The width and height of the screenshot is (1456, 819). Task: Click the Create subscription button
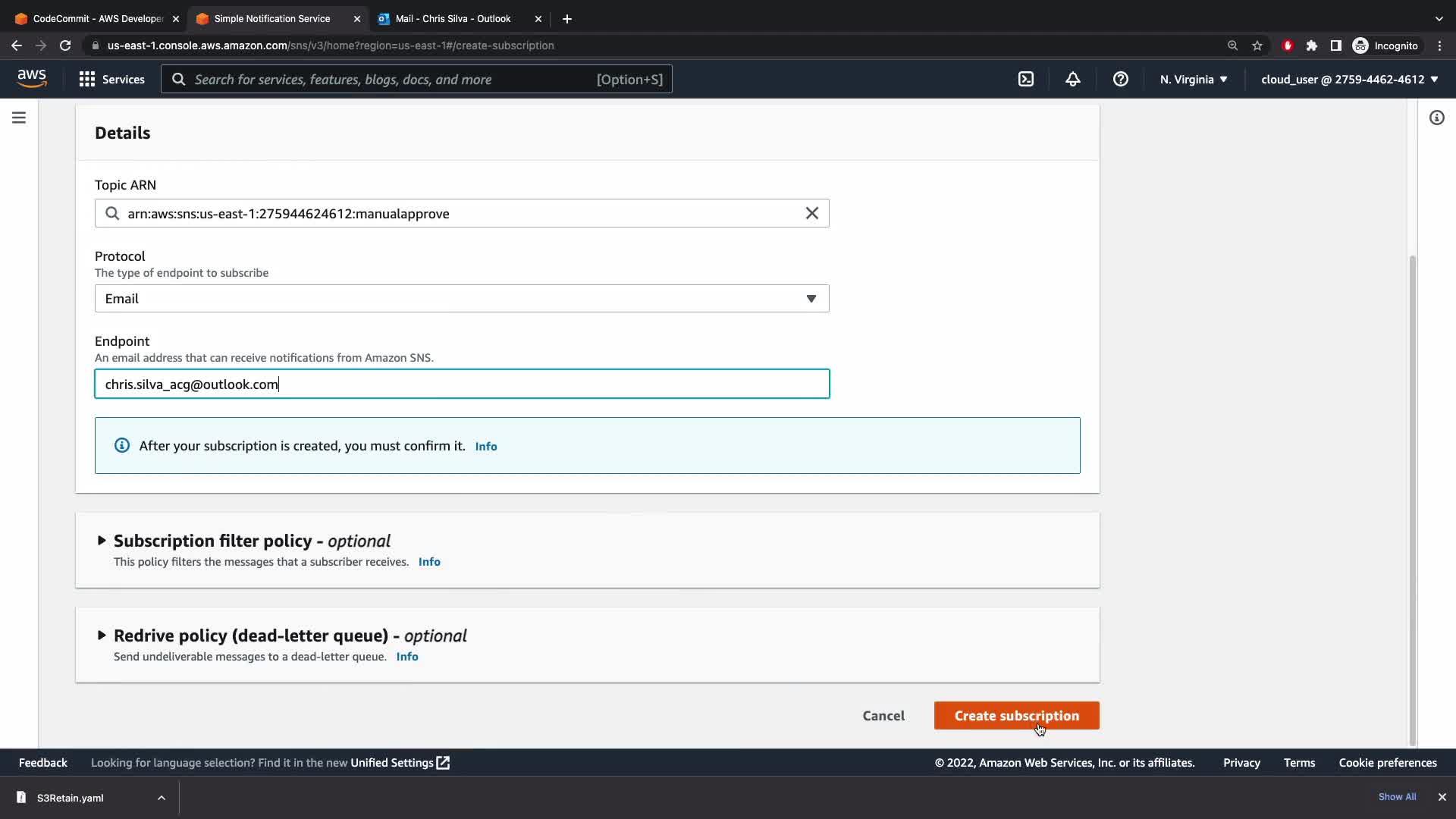(1016, 716)
